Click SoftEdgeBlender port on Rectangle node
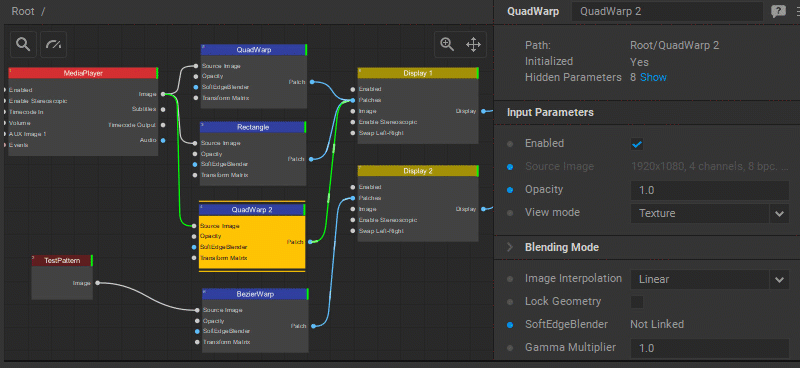The height and width of the screenshot is (368, 800). pyautogui.click(x=195, y=164)
